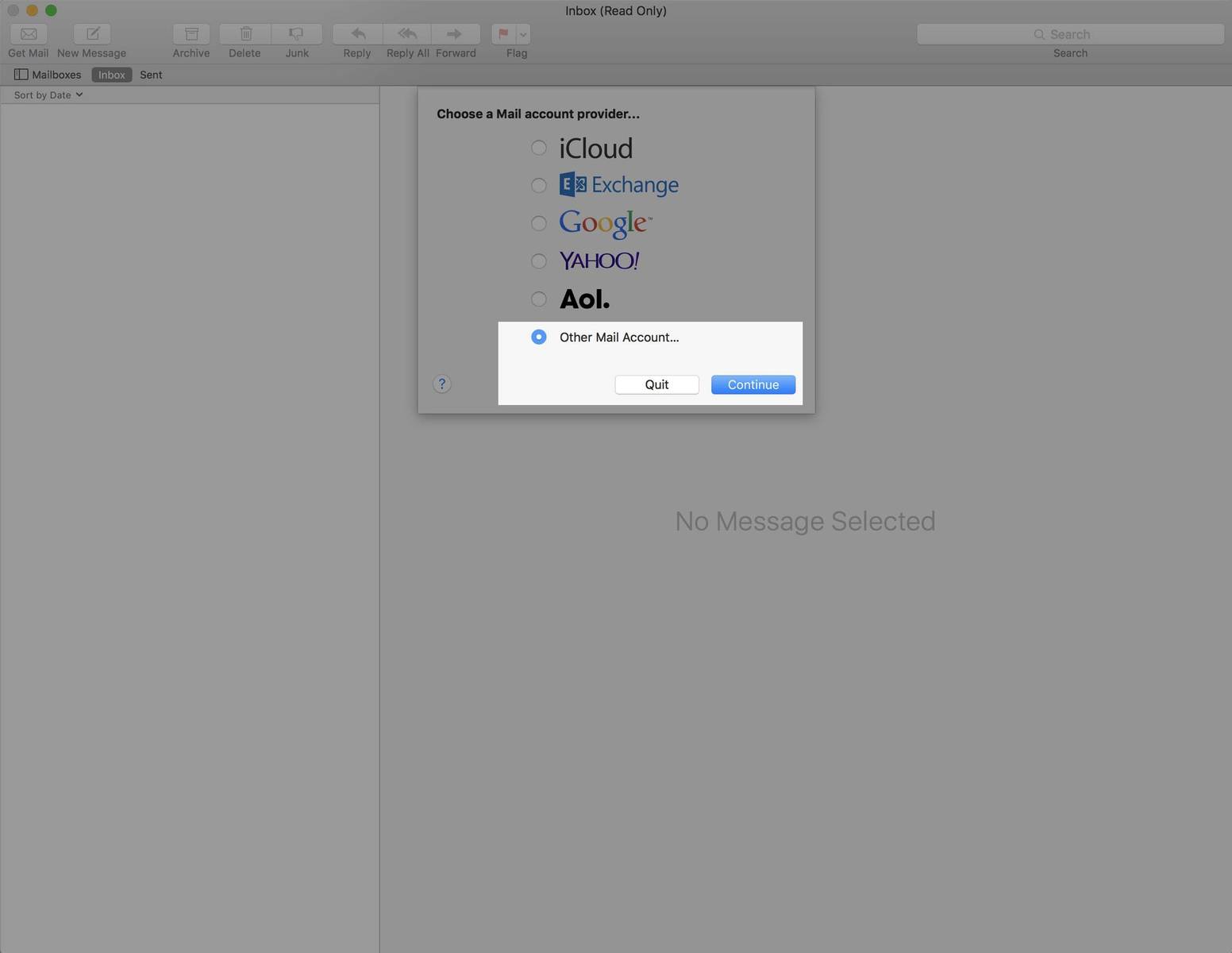
Task: Click the Quit button
Action: [x=656, y=384]
